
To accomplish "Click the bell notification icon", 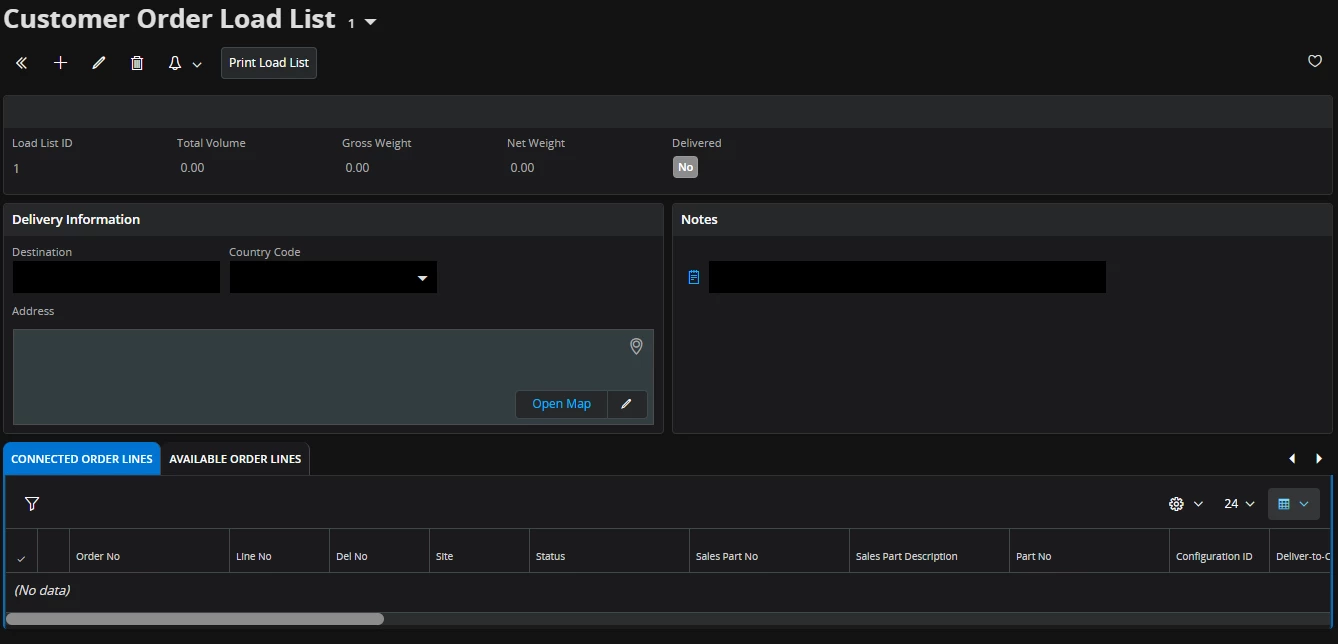I will pyautogui.click(x=175, y=63).
